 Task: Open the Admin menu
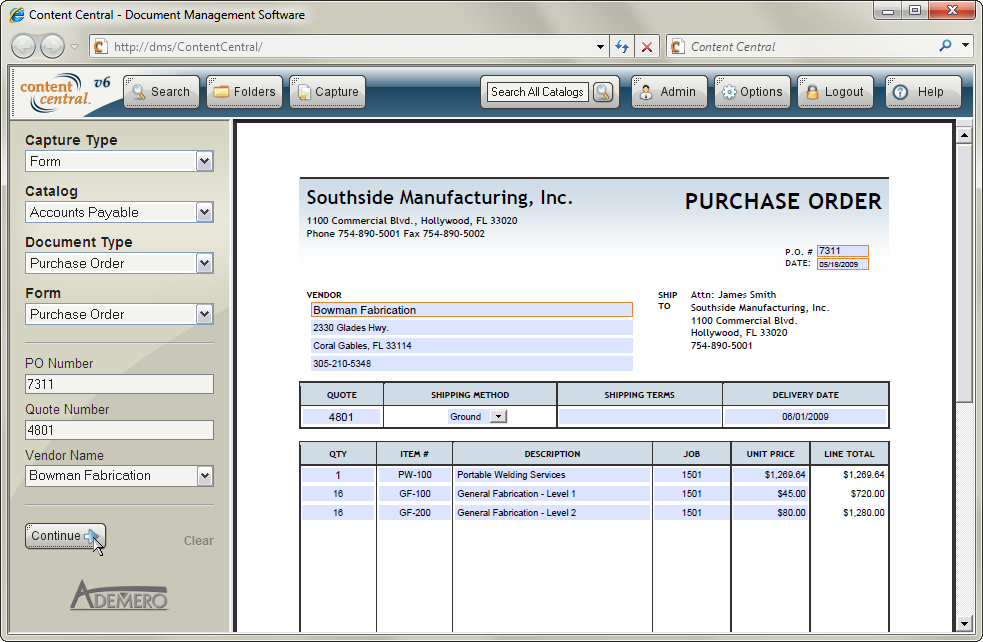tap(669, 92)
